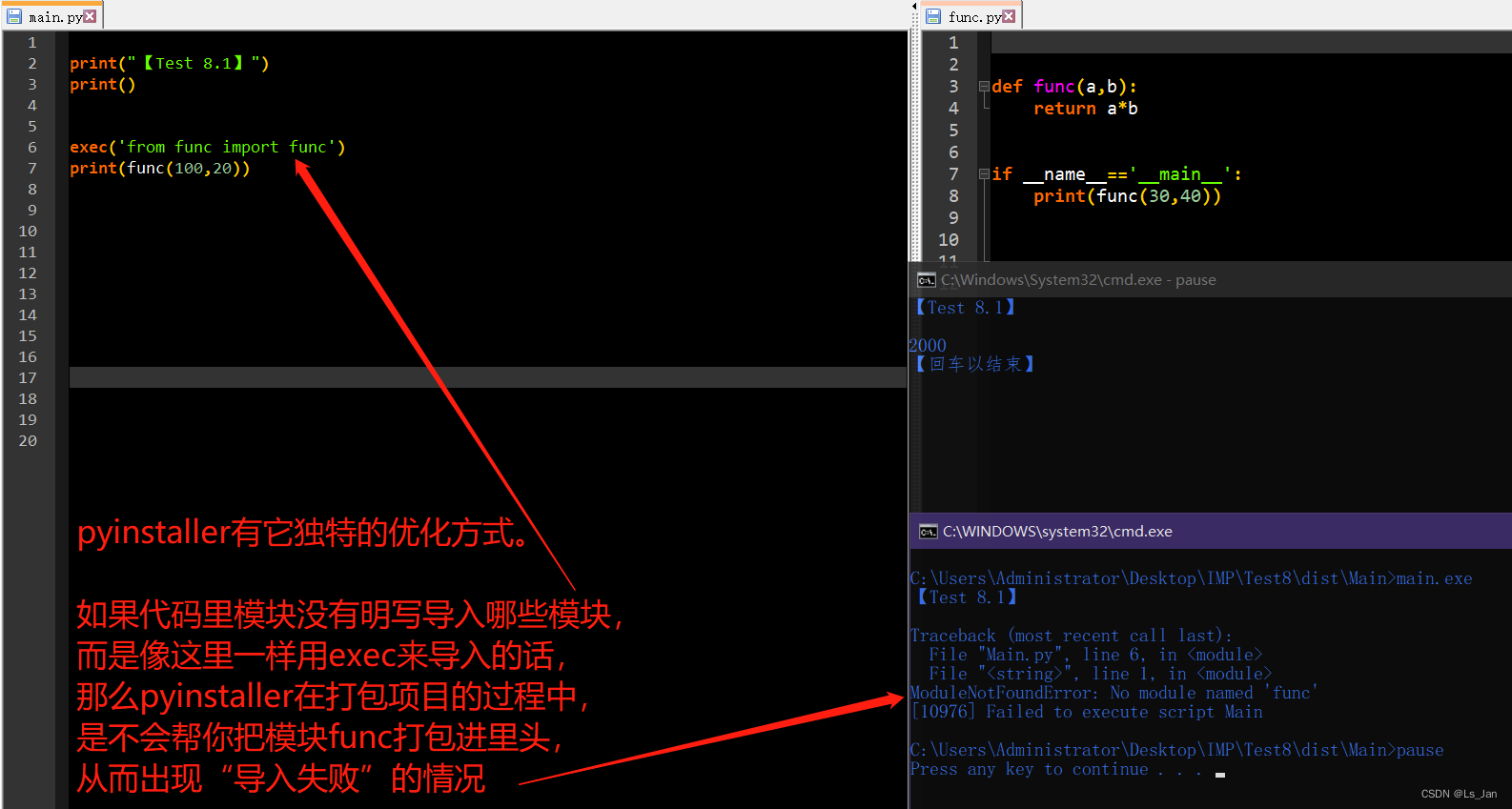The height and width of the screenshot is (809, 1512).
Task: Click the 2000 output in pause console
Action: pos(928,345)
